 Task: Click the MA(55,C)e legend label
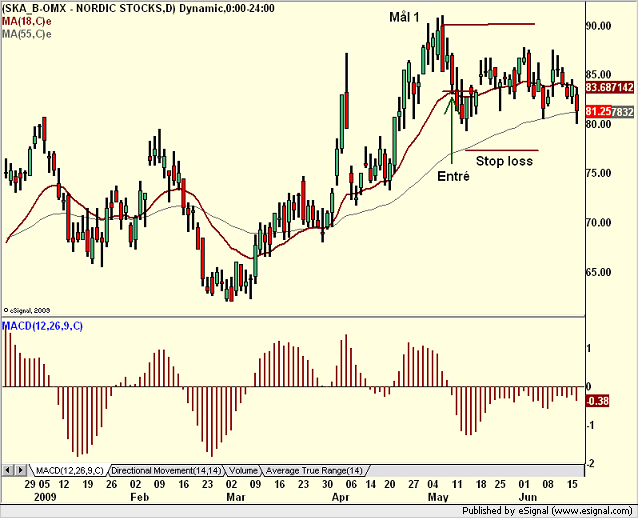point(26,34)
